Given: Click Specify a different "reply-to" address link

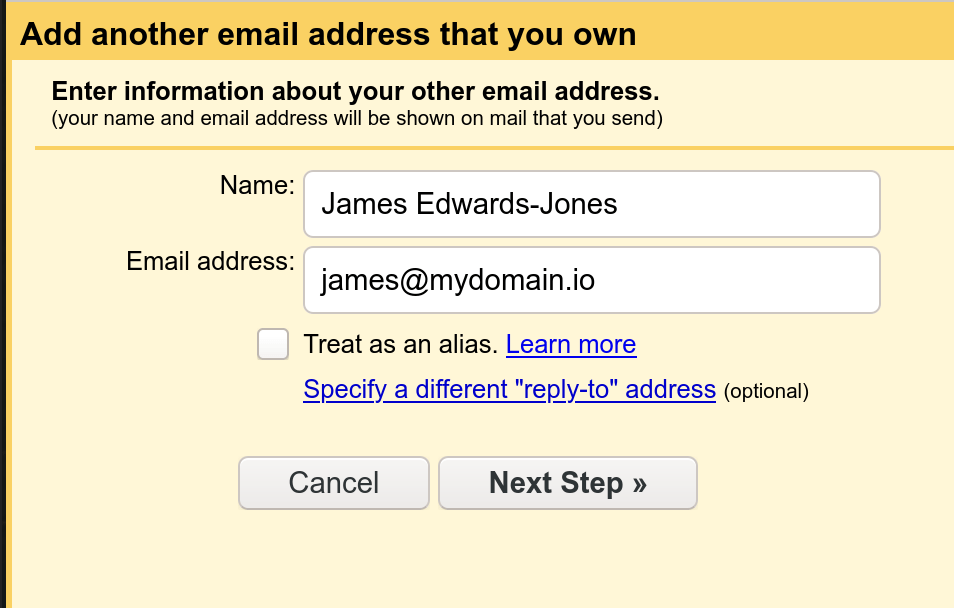Looking at the screenshot, I should coord(509,389).
